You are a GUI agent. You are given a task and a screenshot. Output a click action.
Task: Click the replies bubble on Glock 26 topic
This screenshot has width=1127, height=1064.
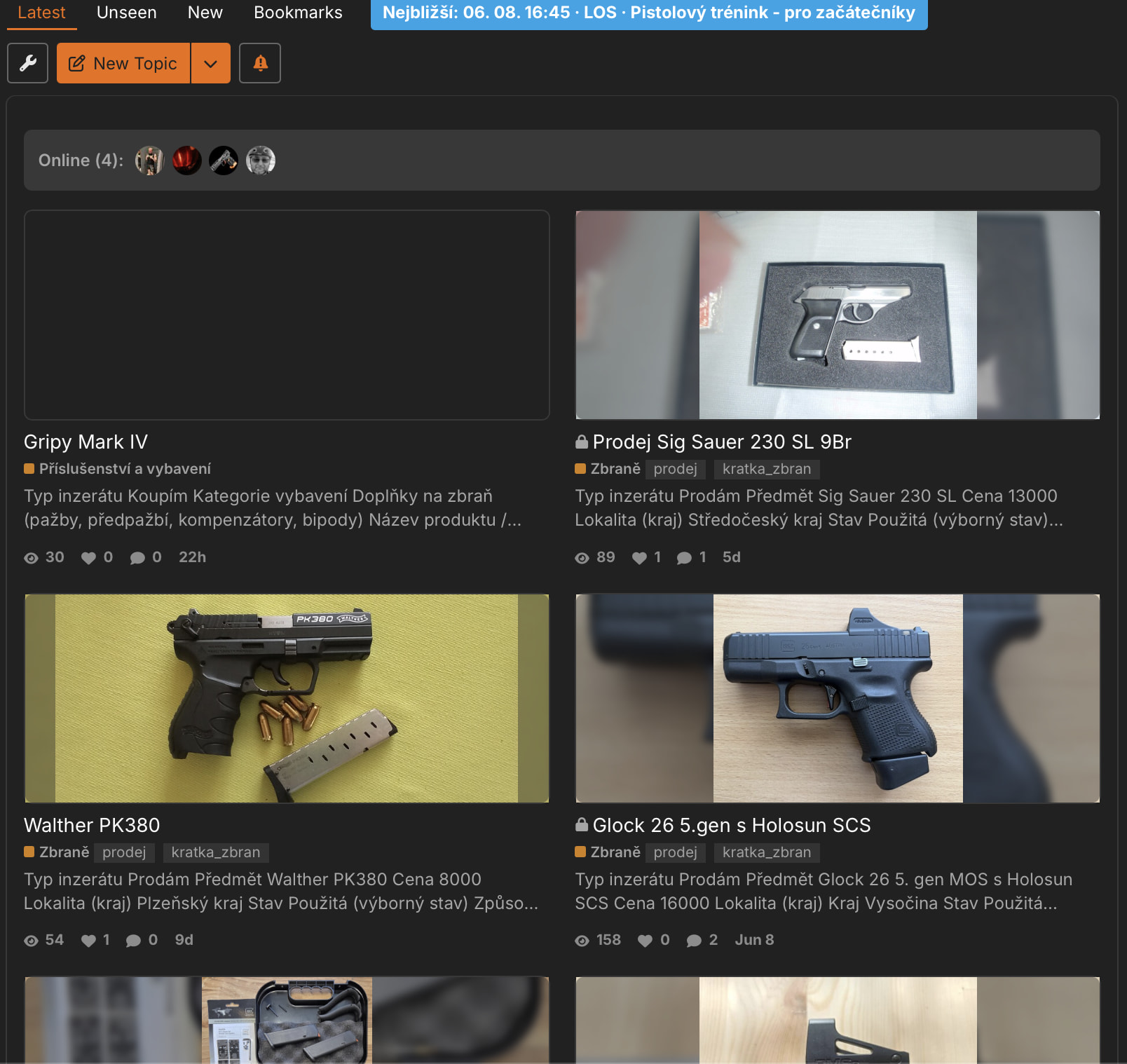[694, 941]
